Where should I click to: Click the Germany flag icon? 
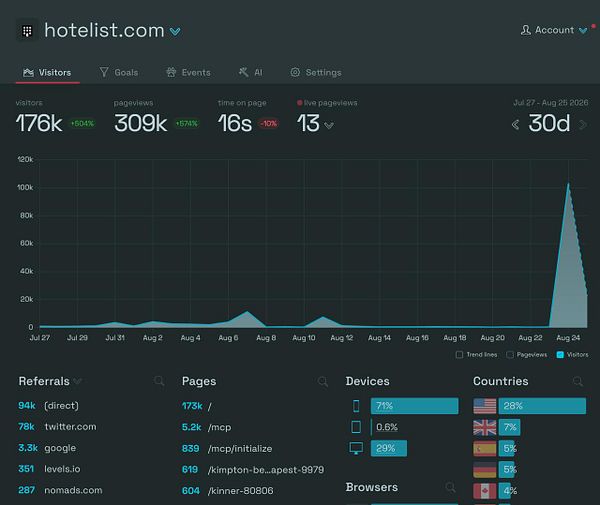pos(485,469)
